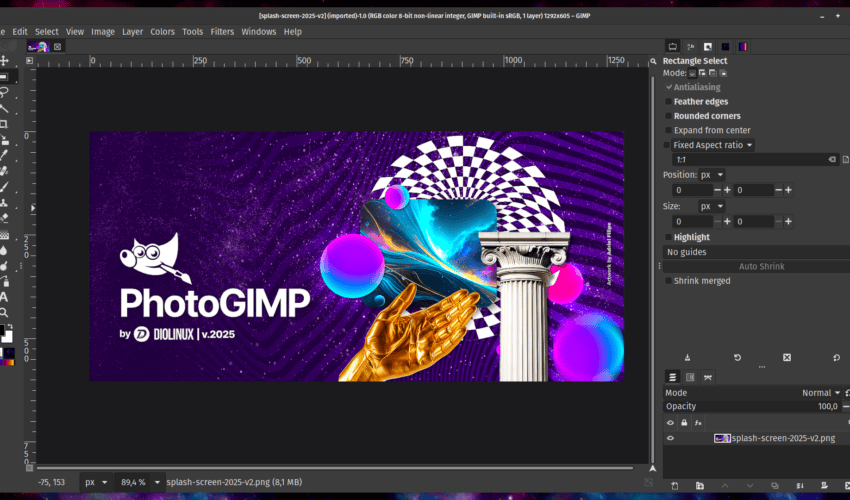The height and width of the screenshot is (500, 850).
Task: Open the Filters menu
Action: pyautogui.click(x=222, y=31)
